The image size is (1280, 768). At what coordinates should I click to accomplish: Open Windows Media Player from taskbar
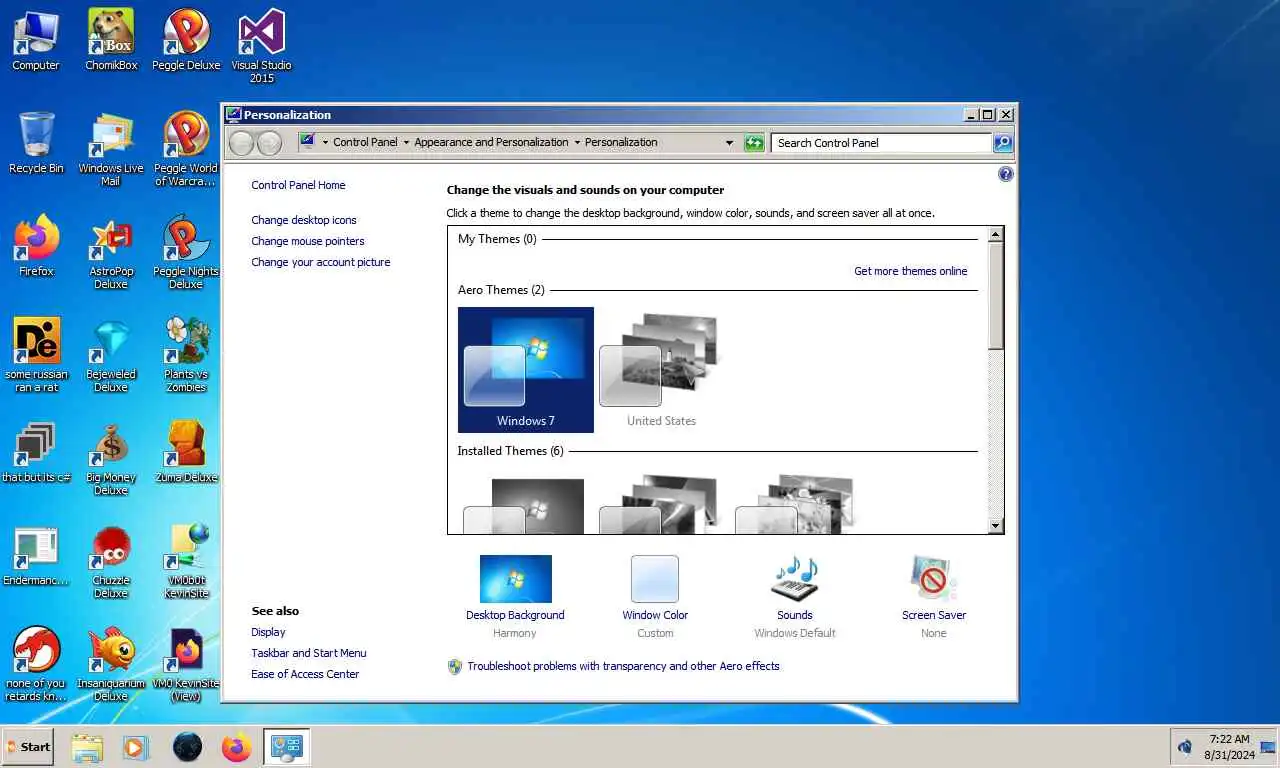(x=136, y=747)
